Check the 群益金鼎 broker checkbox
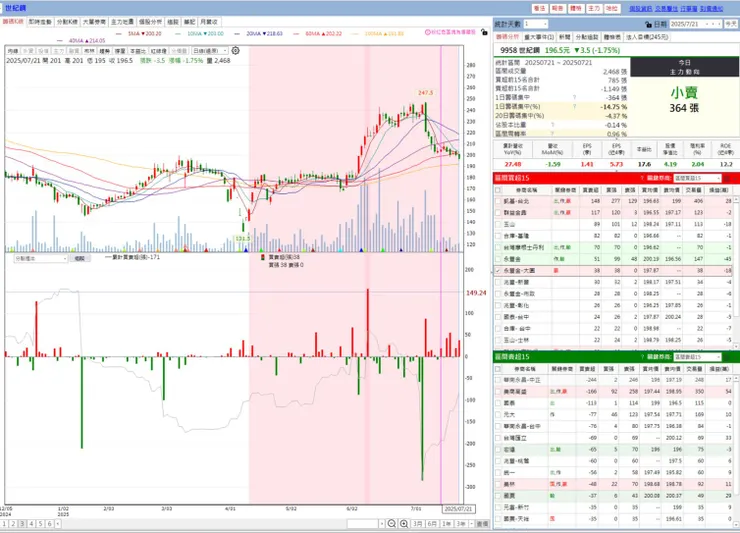Image resolution: width=740 pixels, height=533 pixels. (497, 212)
